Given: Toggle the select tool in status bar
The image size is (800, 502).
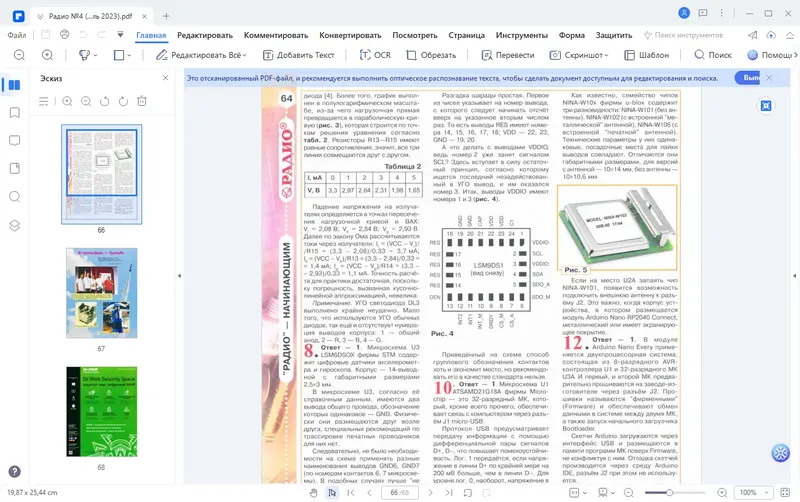Looking at the screenshot, I should 332,492.
